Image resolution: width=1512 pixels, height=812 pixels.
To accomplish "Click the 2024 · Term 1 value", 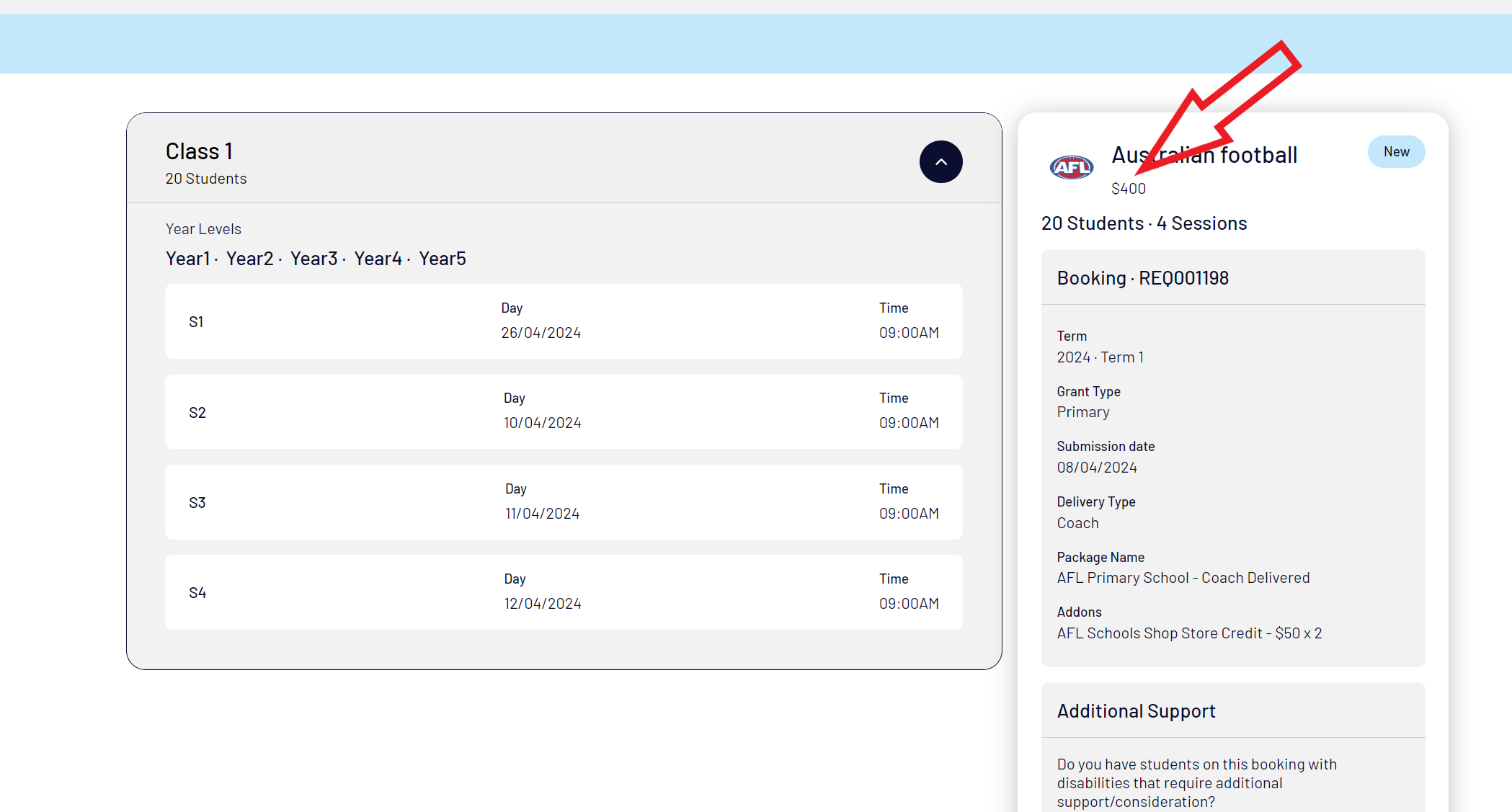I will point(1100,357).
